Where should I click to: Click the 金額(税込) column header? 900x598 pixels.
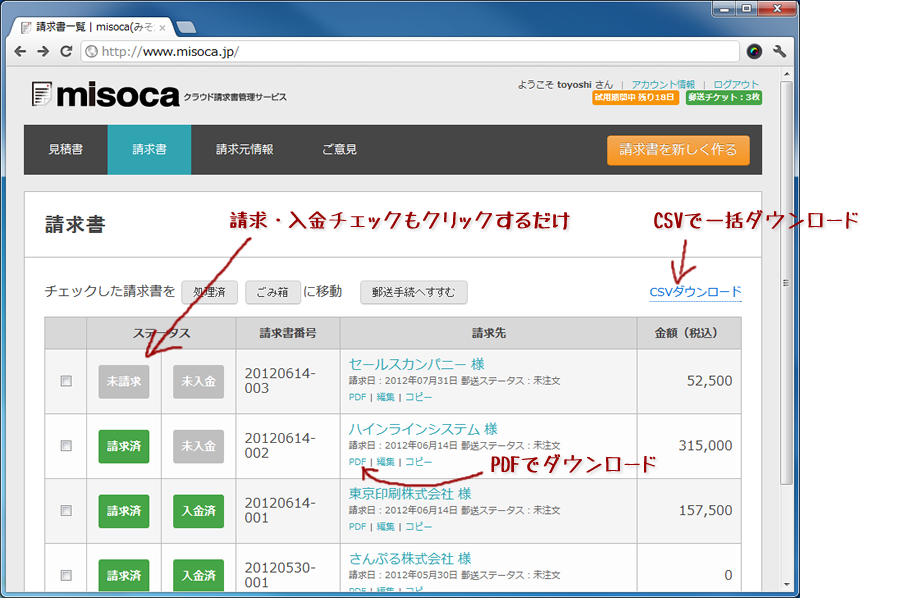(687, 333)
